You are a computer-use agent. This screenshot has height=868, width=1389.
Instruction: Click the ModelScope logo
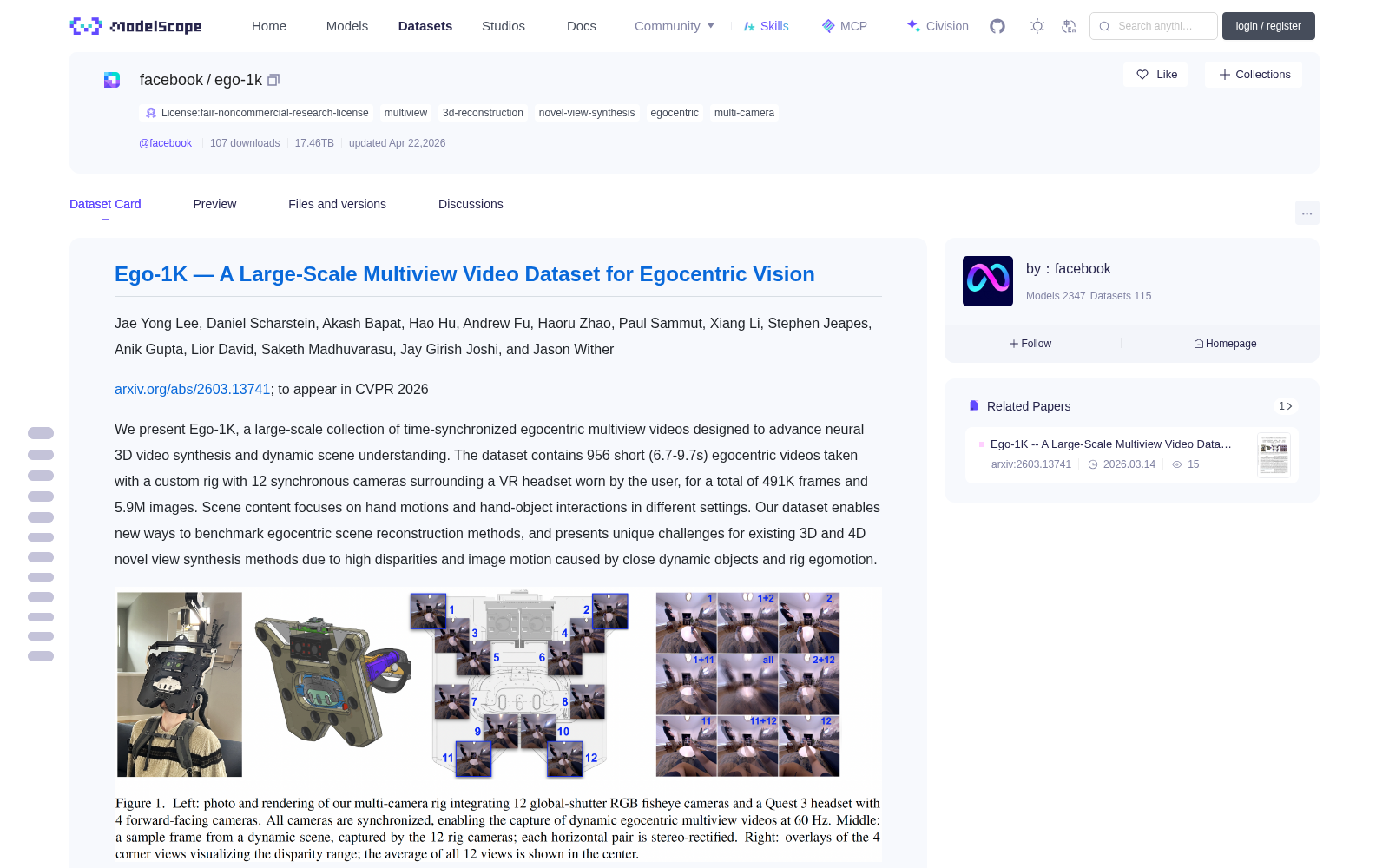pyautogui.click(x=135, y=26)
